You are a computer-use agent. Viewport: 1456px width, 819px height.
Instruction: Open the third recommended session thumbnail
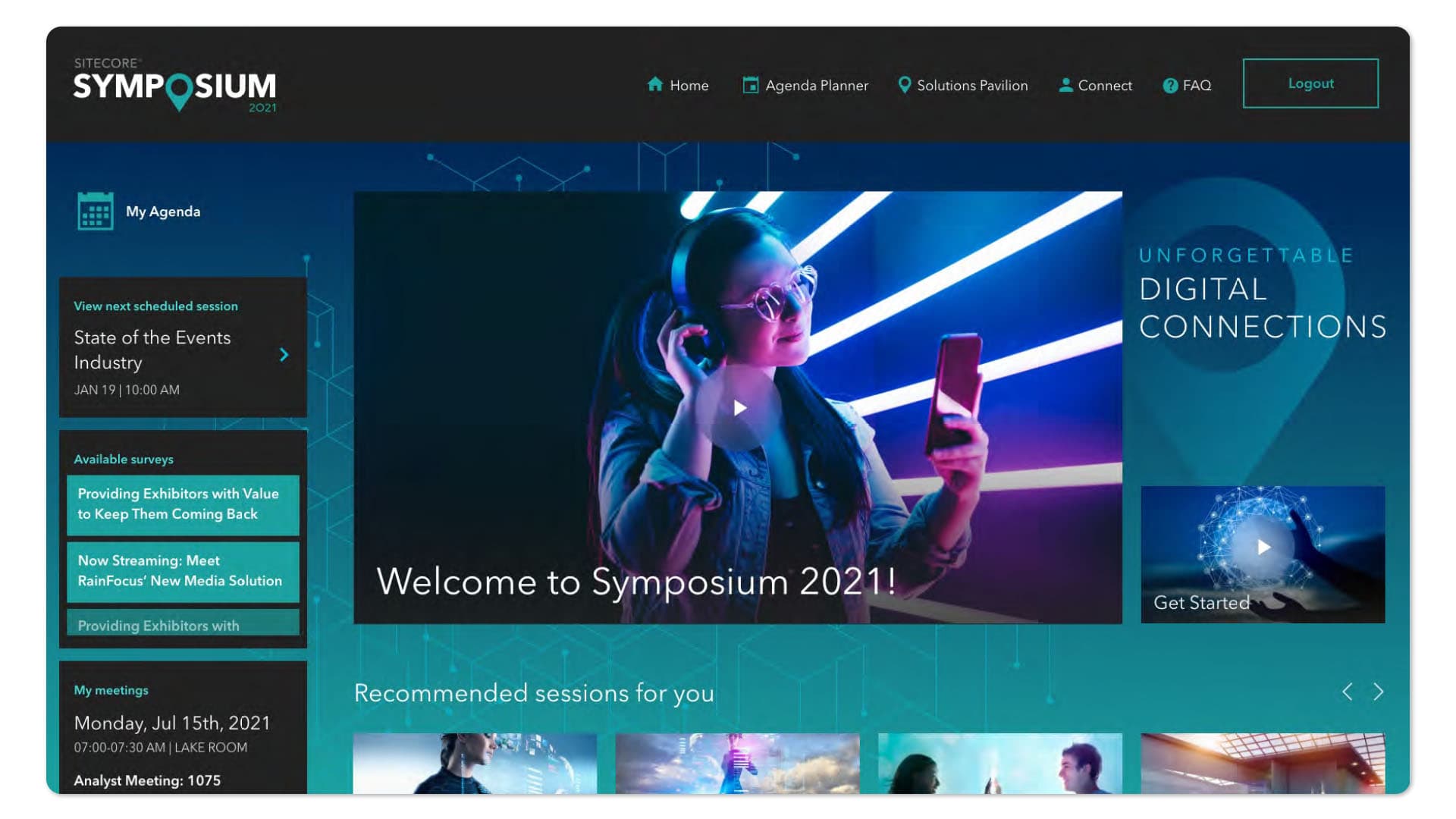1000,764
